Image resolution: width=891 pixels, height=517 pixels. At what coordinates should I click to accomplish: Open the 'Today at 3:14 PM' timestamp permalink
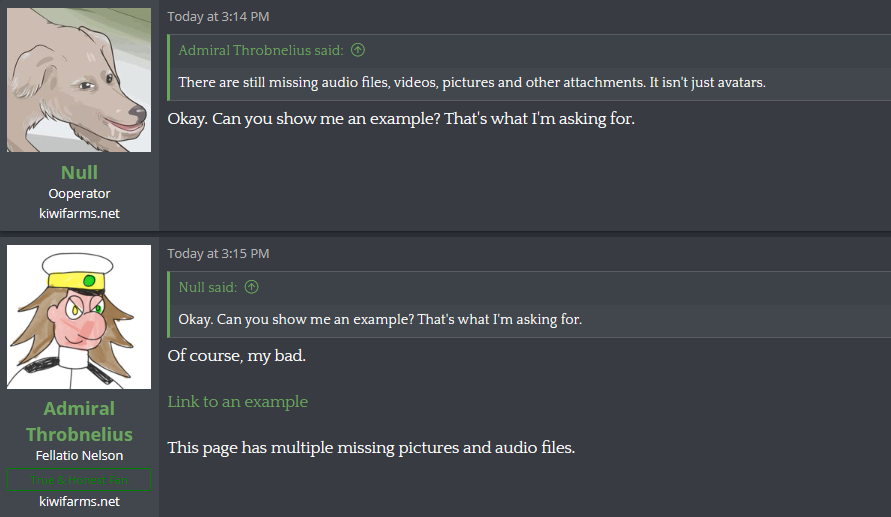[x=218, y=16]
